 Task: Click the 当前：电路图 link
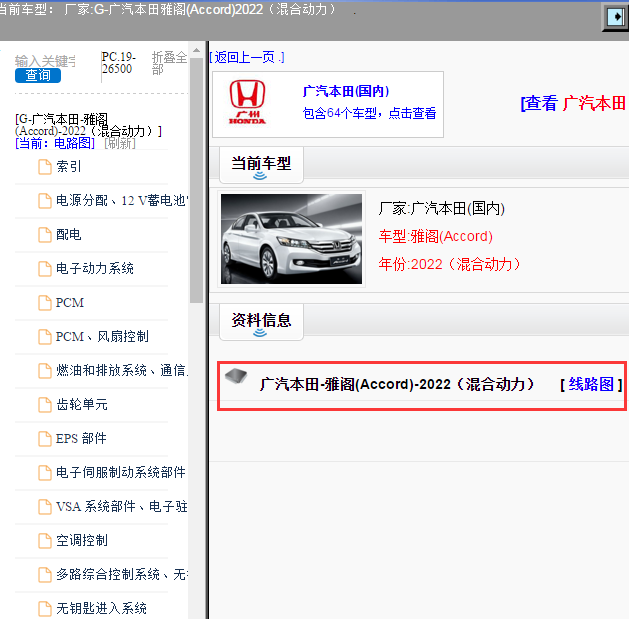[x=55, y=143]
